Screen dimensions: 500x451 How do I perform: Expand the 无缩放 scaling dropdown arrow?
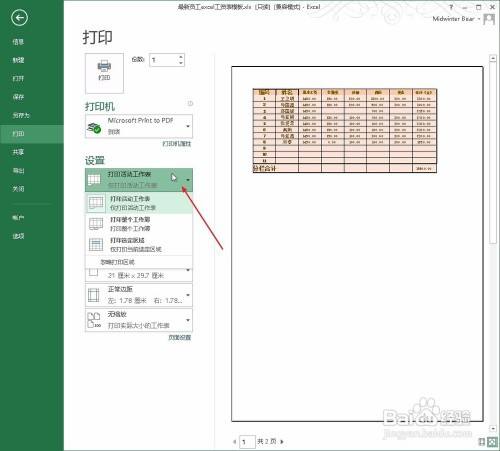(188, 320)
